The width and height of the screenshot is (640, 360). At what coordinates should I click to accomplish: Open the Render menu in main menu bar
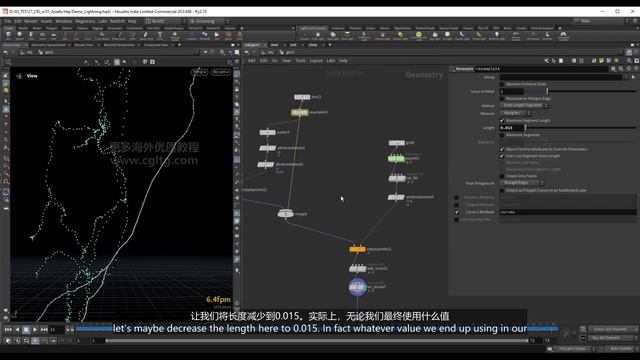coord(31,21)
